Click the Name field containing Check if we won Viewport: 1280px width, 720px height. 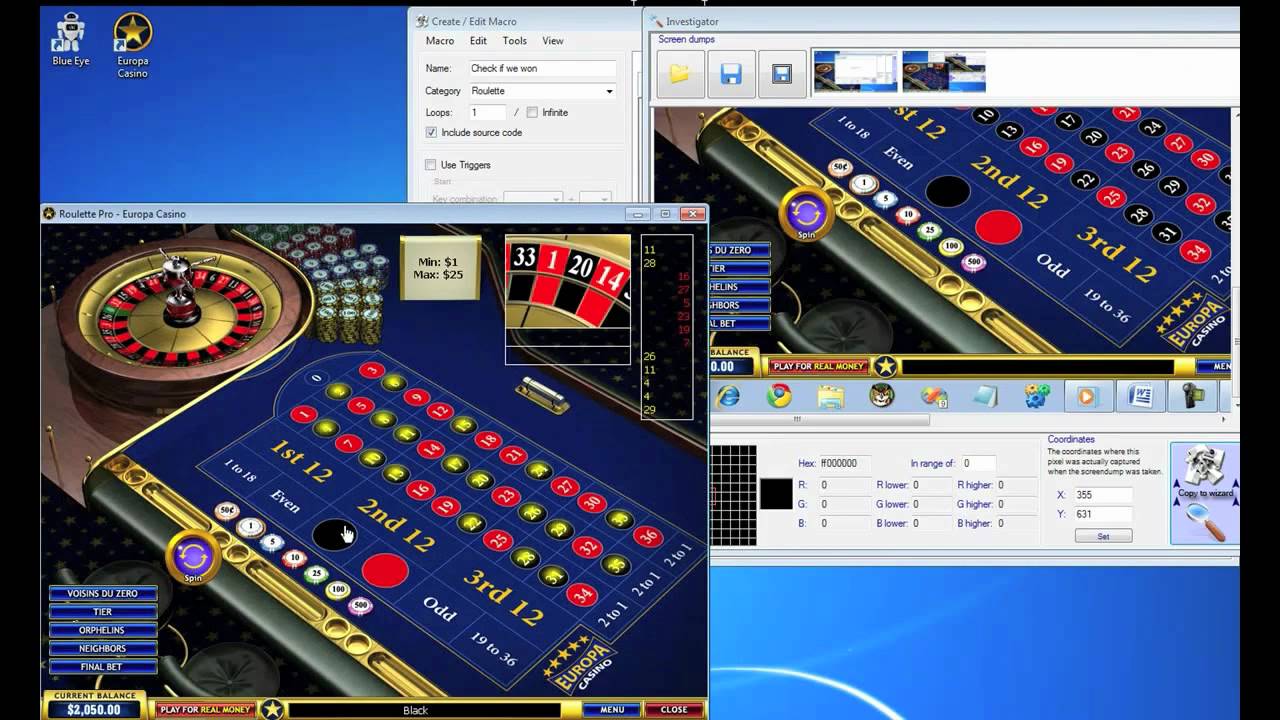point(542,69)
